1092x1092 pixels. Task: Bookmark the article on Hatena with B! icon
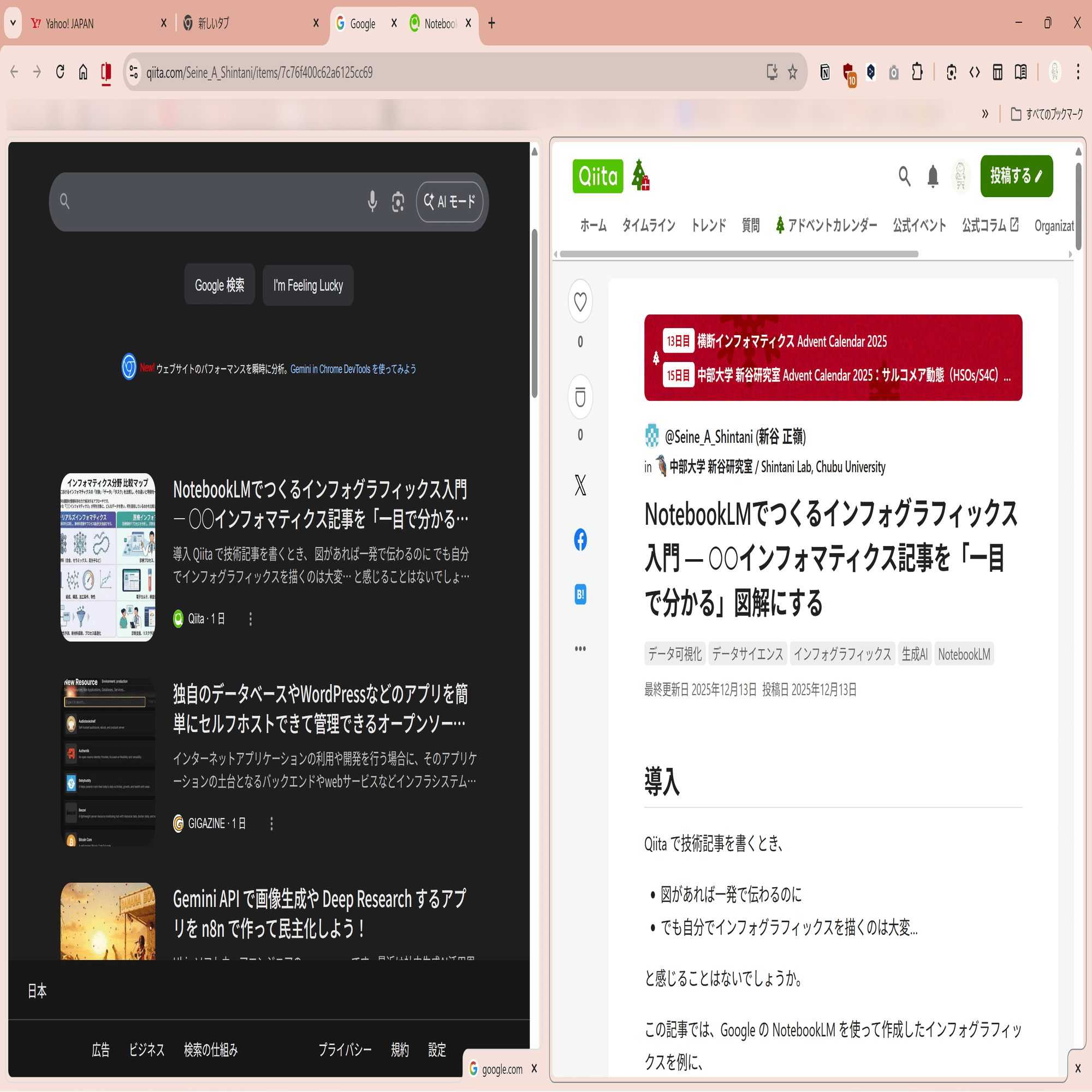pos(580,594)
